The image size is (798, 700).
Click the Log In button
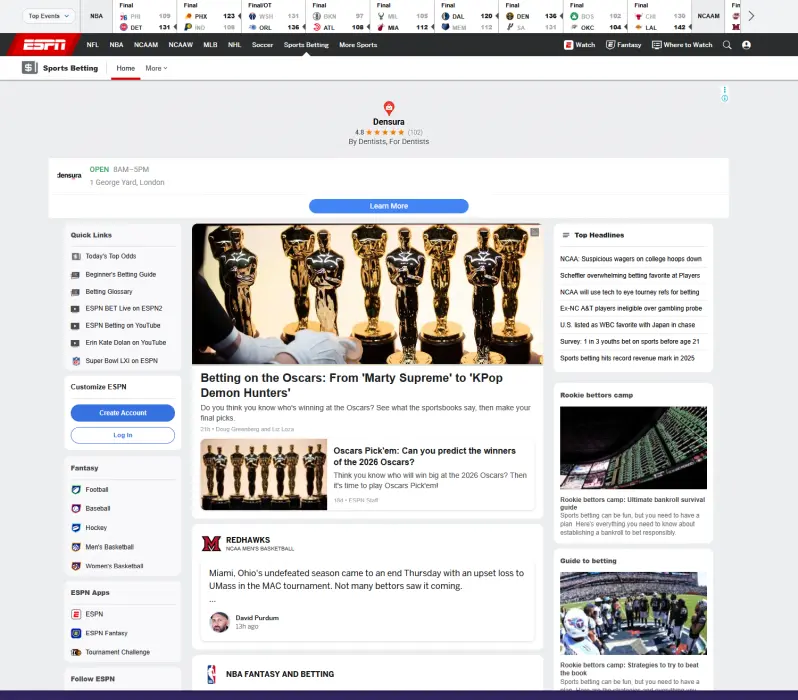(123, 435)
